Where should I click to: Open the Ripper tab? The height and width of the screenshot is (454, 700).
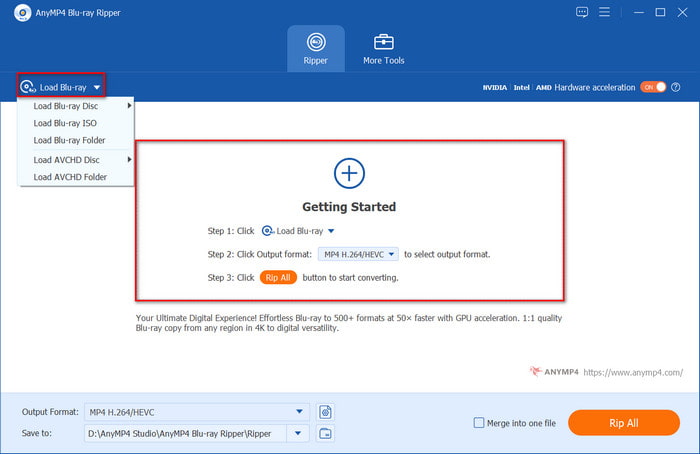point(316,49)
